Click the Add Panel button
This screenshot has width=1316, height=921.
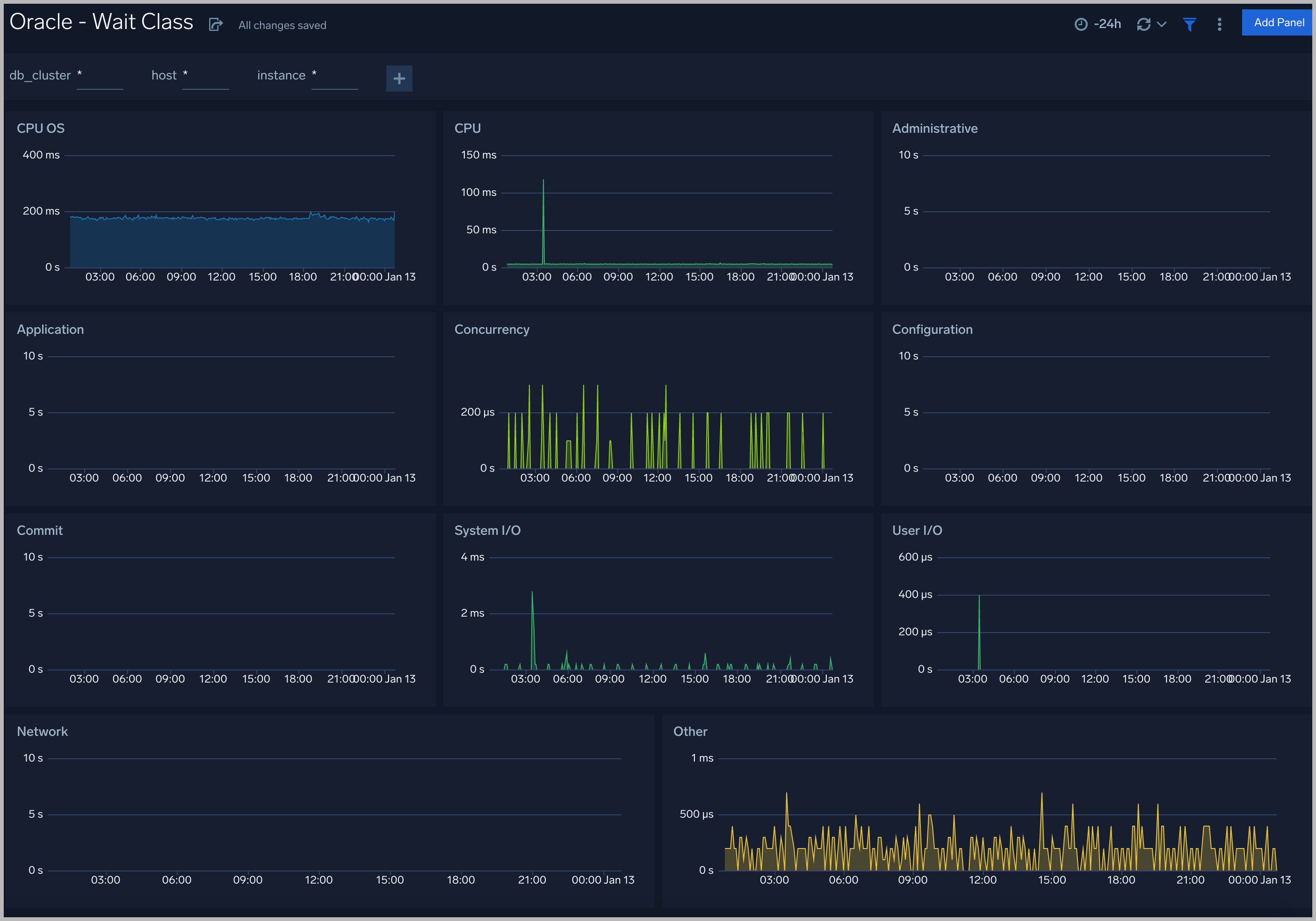(x=1277, y=22)
